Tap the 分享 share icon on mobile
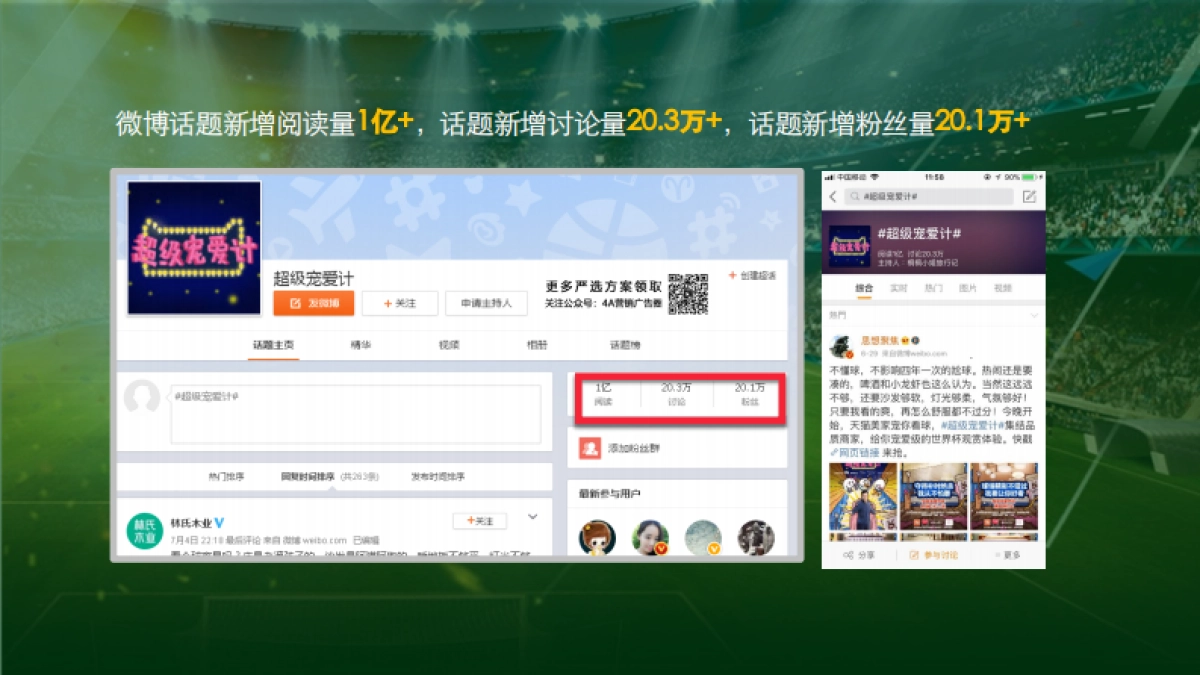The width and height of the screenshot is (1200, 675). [848, 554]
